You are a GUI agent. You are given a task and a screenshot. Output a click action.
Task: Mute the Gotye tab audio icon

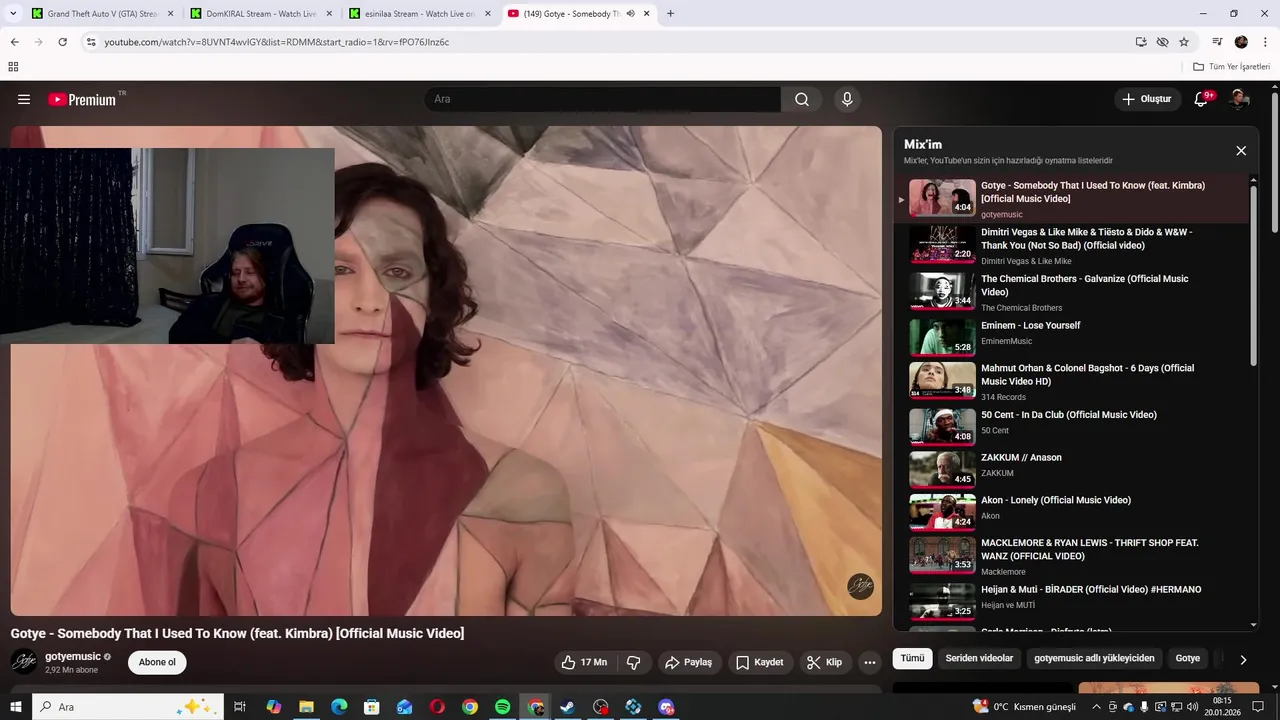[x=630, y=14]
